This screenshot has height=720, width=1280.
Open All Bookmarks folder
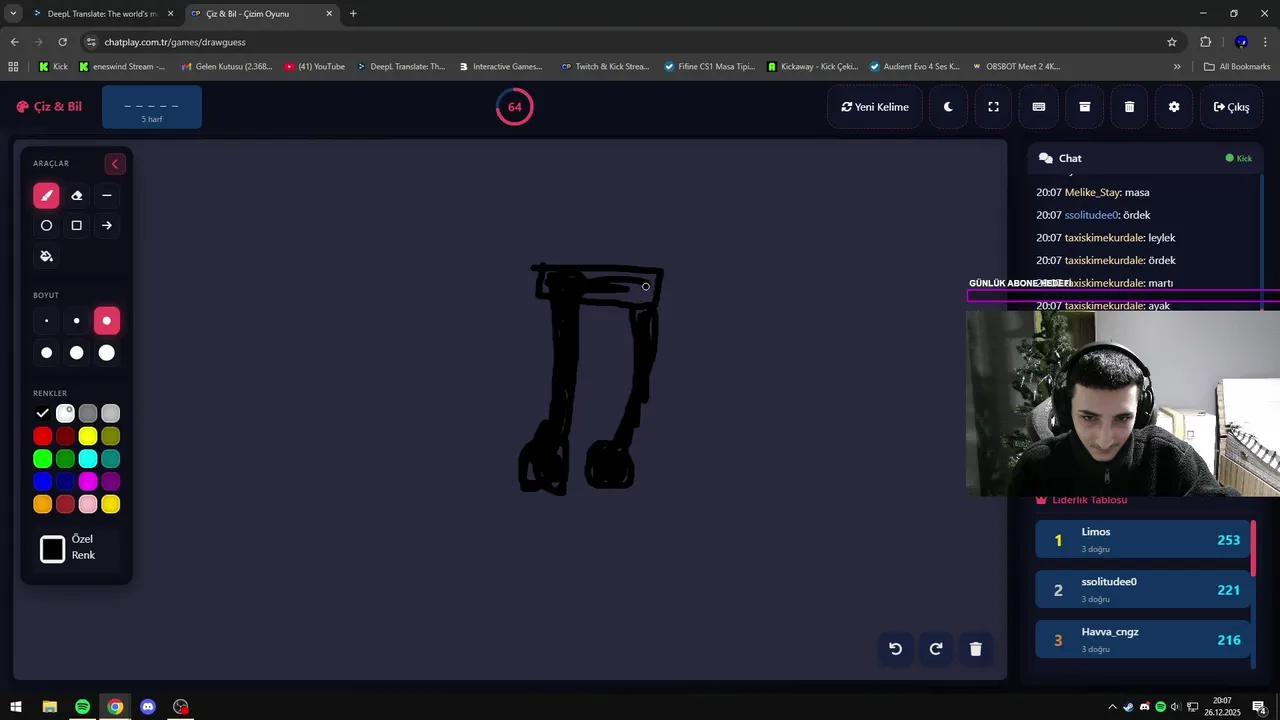pos(1237,67)
